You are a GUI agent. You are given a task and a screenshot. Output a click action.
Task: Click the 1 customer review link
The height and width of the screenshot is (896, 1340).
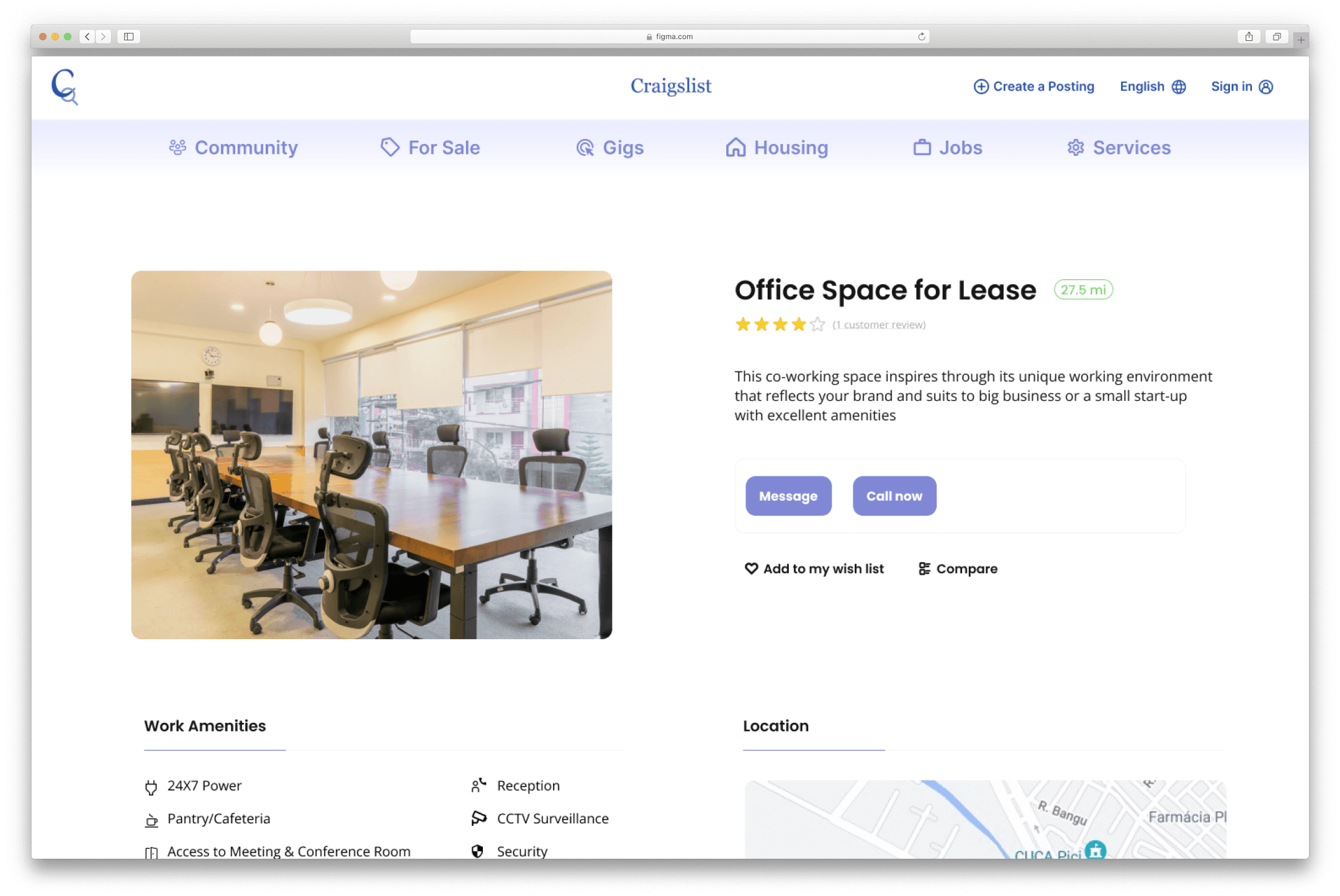[879, 325]
